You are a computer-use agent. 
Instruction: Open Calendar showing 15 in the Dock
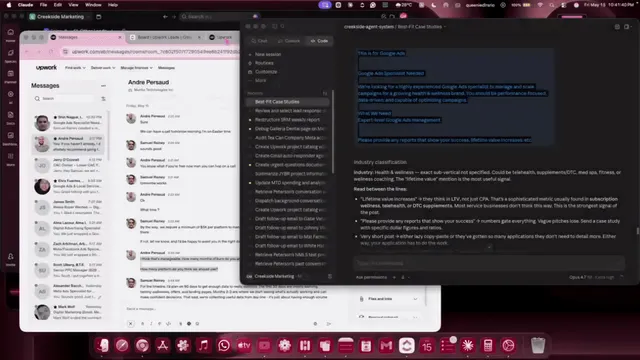point(427,345)
